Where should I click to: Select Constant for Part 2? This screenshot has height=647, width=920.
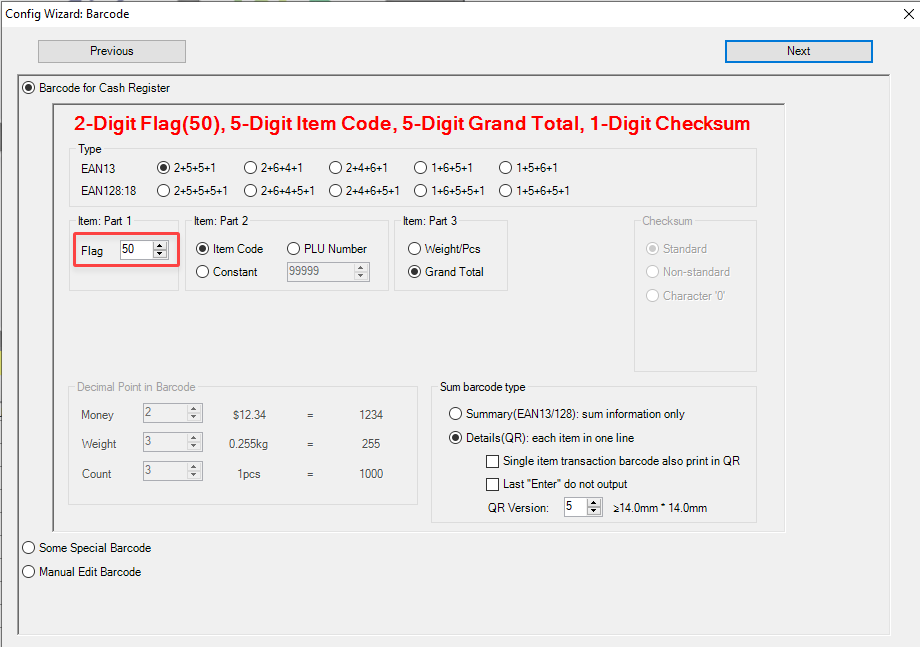[x=203, y=272]
